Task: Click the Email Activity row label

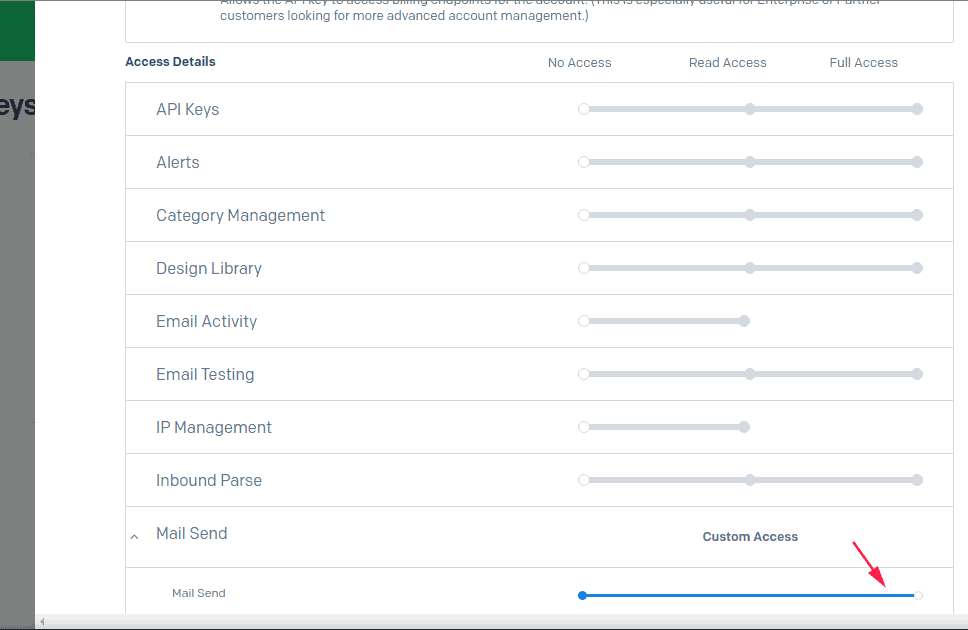Action: tap(206, 322)
